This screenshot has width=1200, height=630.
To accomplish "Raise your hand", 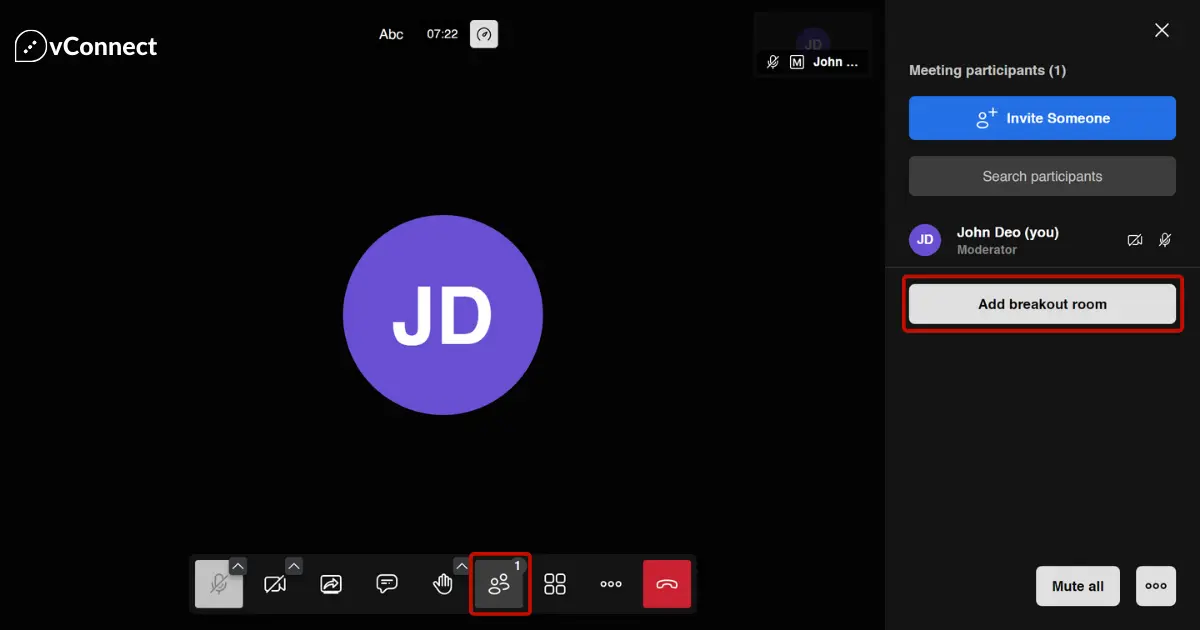I will coord(442,585).
